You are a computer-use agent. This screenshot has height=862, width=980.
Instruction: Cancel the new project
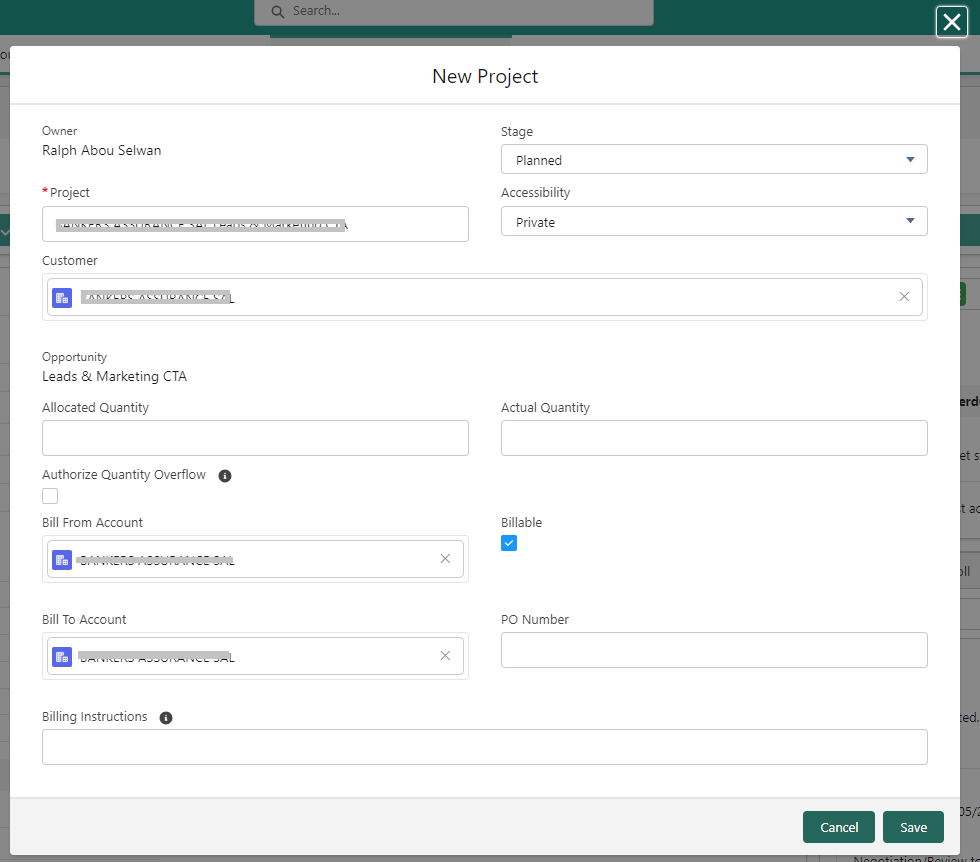[838, 827]
